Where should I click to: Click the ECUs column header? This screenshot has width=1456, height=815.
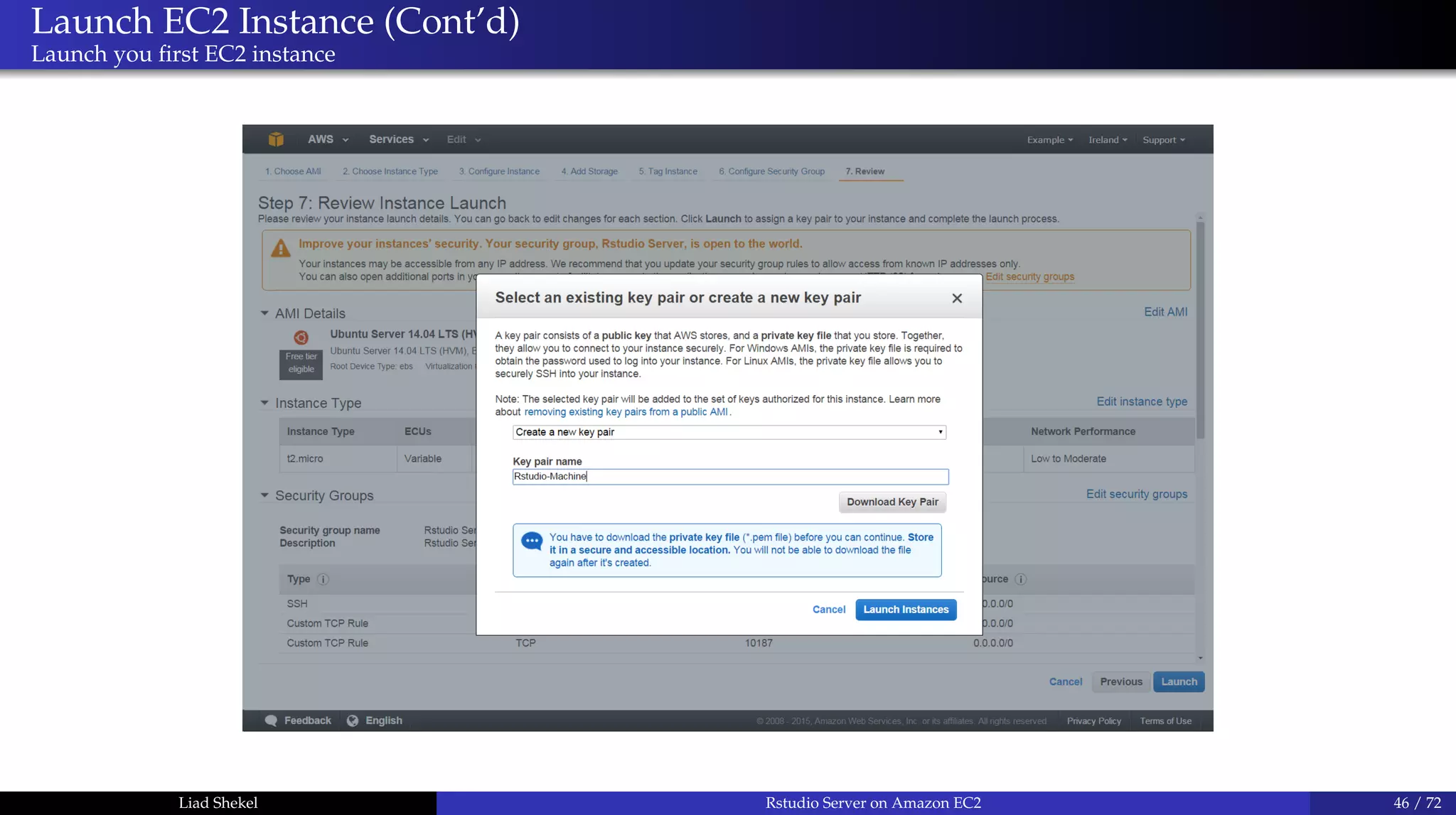tap(418, 431)
